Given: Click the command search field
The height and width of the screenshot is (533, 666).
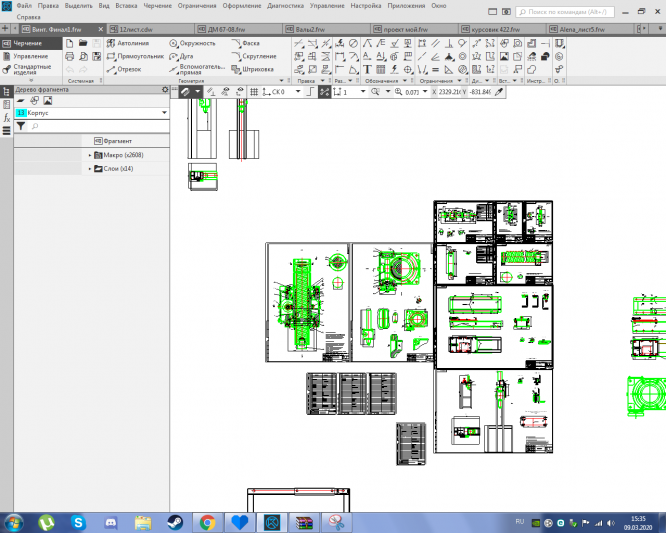Looking at the screenshot, I should (x=565, y=12).
